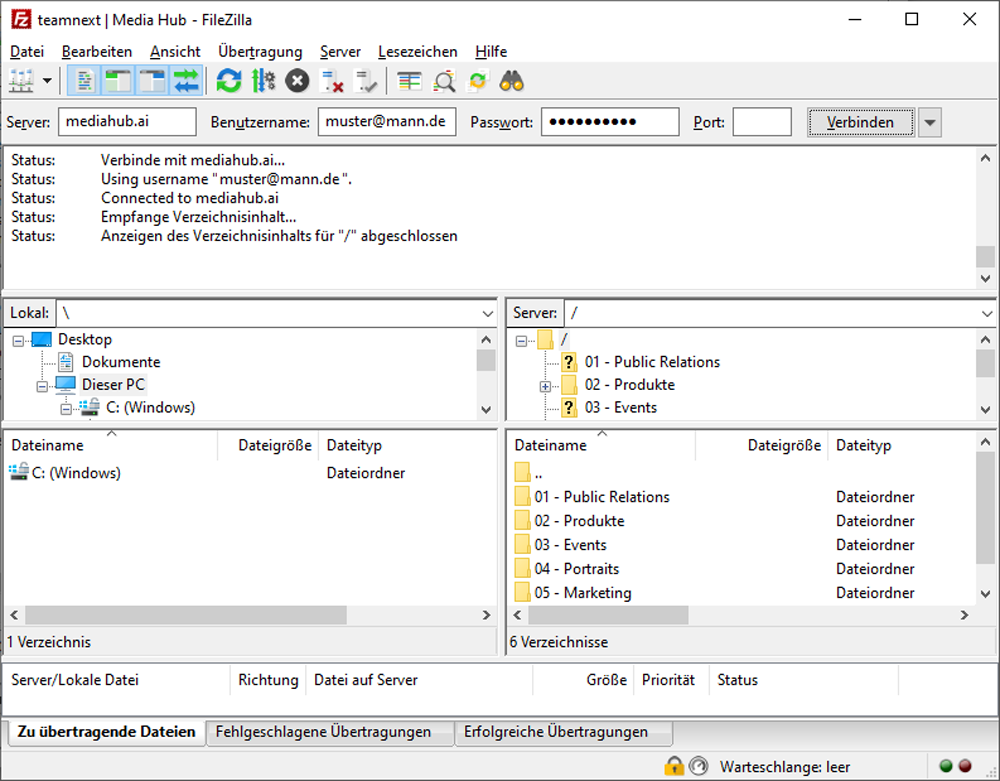
Task: Toggle the message log display
Action: 82,81
